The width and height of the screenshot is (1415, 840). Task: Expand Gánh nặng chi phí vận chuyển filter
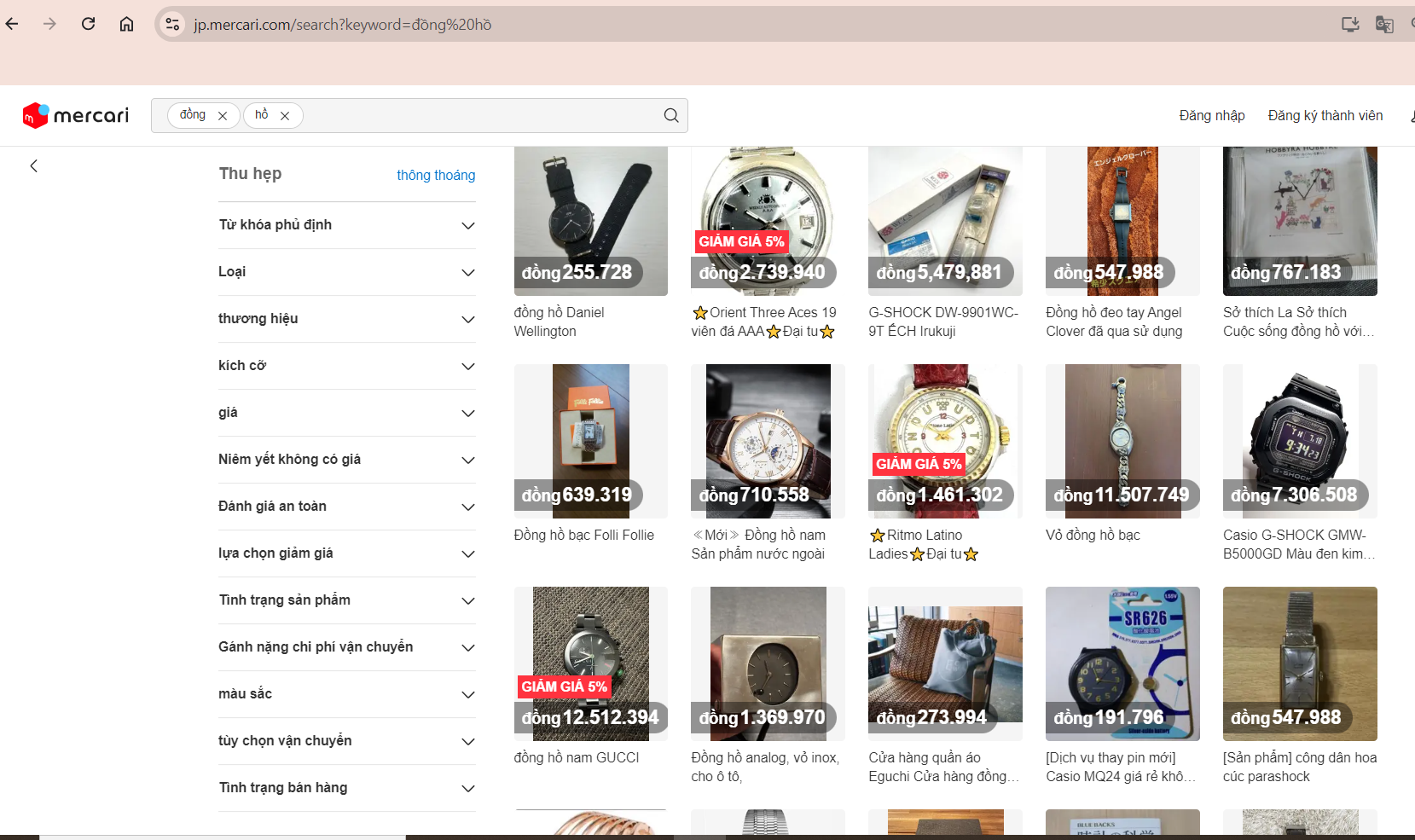tap(347, 647)
